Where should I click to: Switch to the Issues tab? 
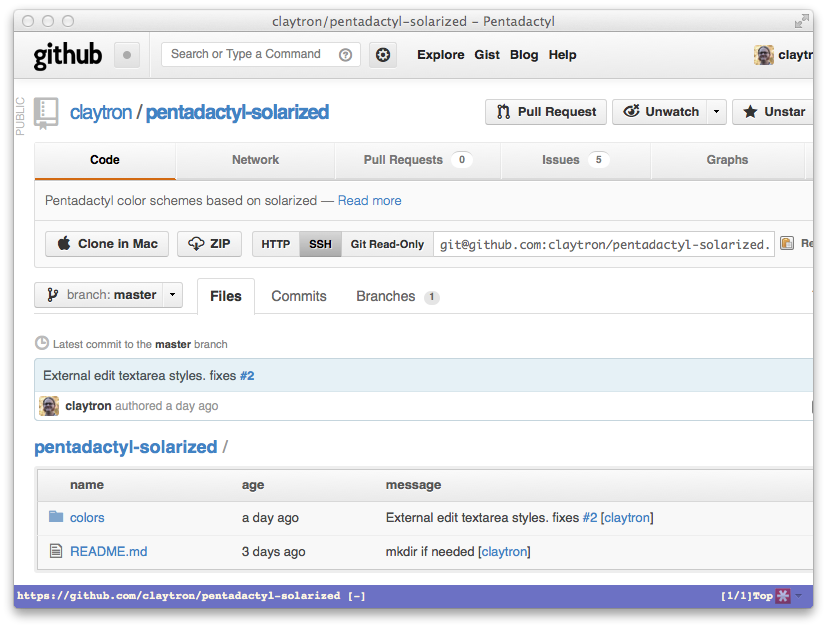[x=575, y=160]
